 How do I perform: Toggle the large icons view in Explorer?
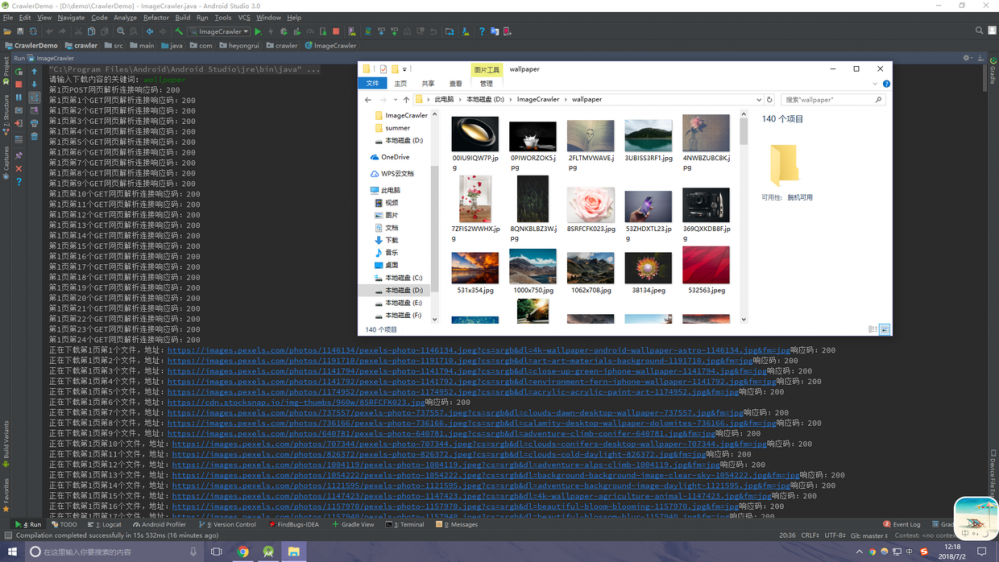tap(884, 329)
